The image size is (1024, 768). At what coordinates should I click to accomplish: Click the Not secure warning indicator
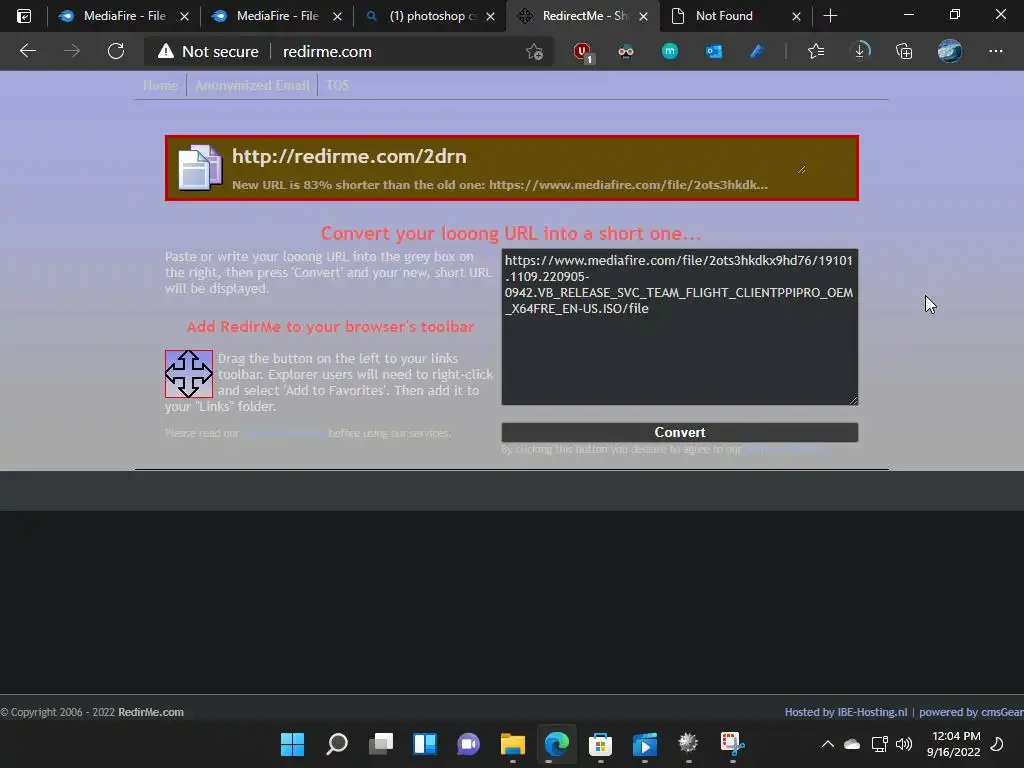(x=208, y=52)
